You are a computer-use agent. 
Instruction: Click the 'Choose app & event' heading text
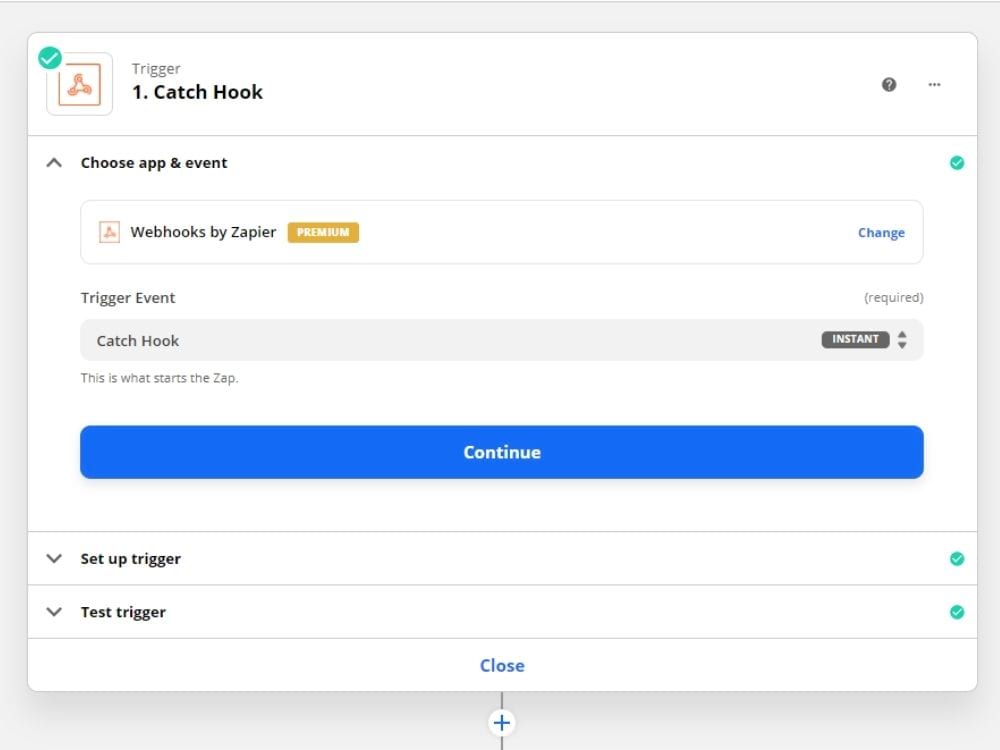(x=154, y=163)
